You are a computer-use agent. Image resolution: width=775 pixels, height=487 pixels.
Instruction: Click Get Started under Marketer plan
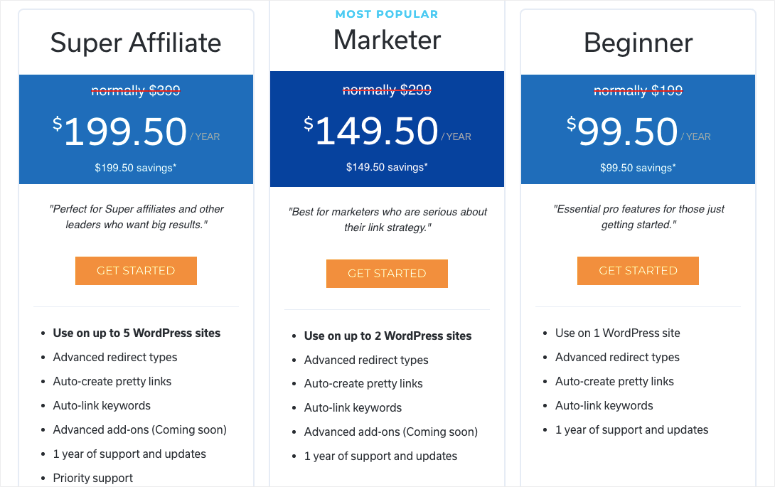coord(386,274)
